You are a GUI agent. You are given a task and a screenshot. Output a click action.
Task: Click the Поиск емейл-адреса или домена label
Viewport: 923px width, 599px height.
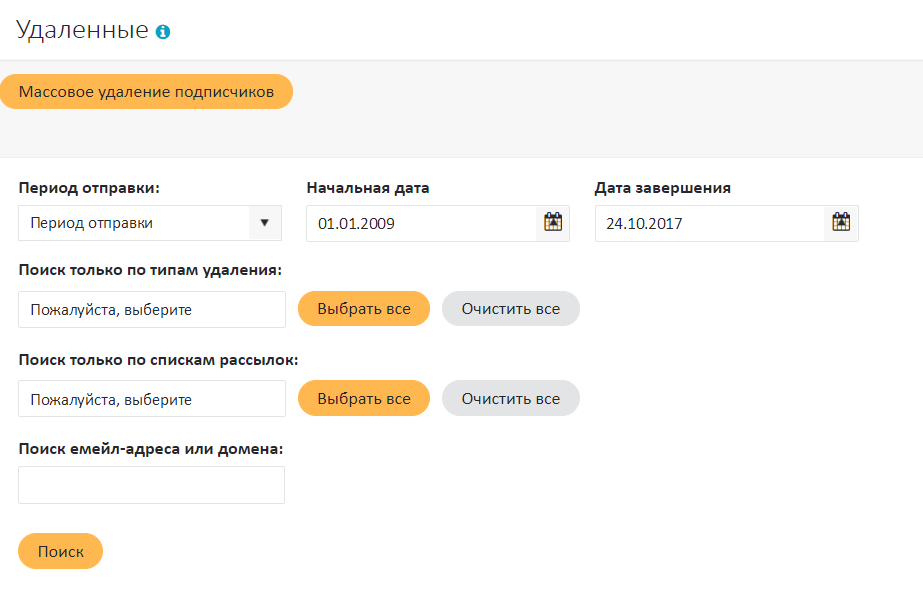tap(151, 449)
